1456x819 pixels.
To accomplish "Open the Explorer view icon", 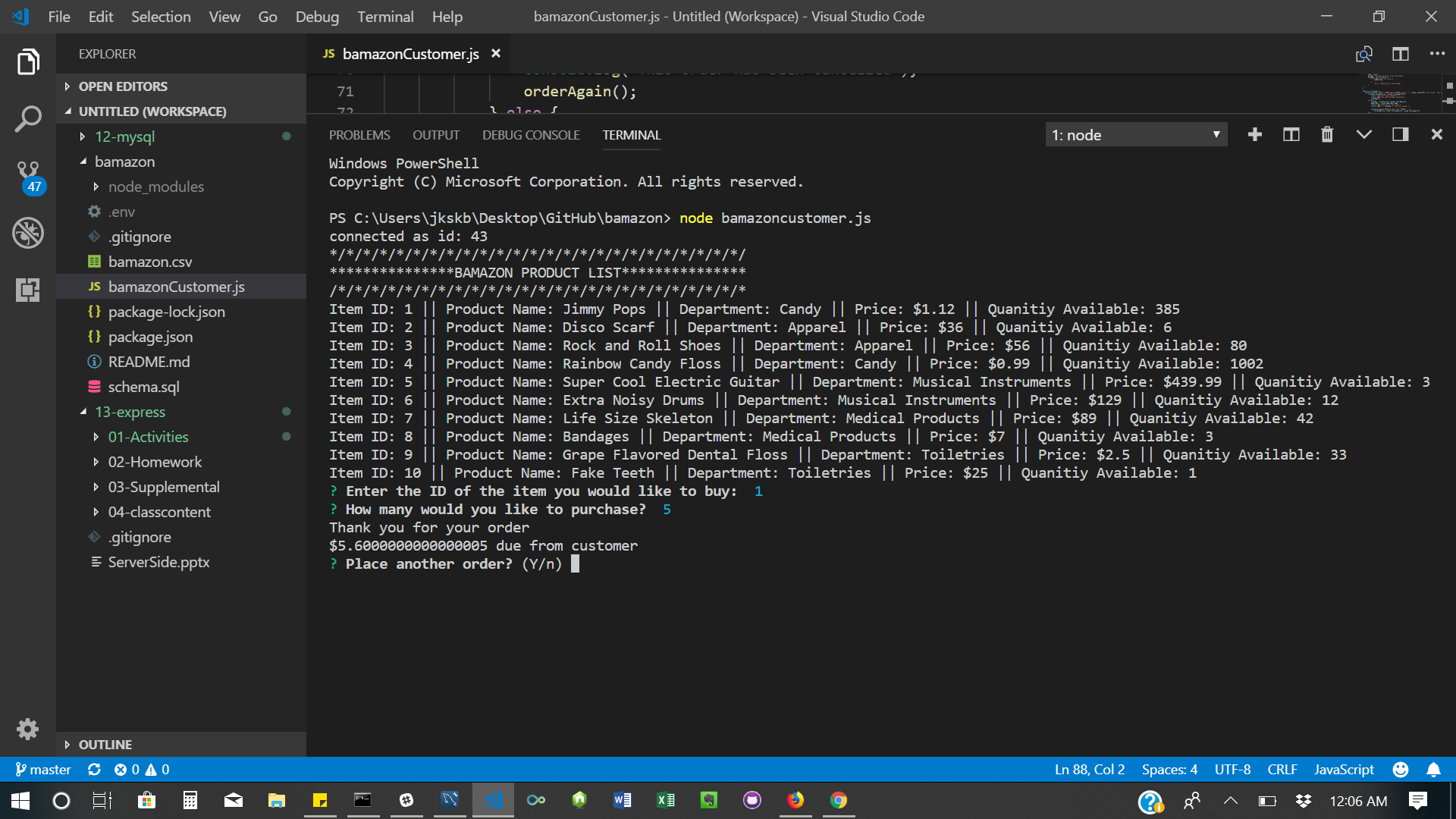I will point(28,62).
